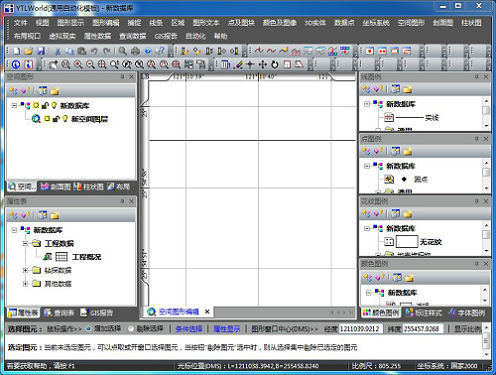Screen dimensions: 496x375
Task: Expand the 其他数据 folder node
Action: coord(25,284)
